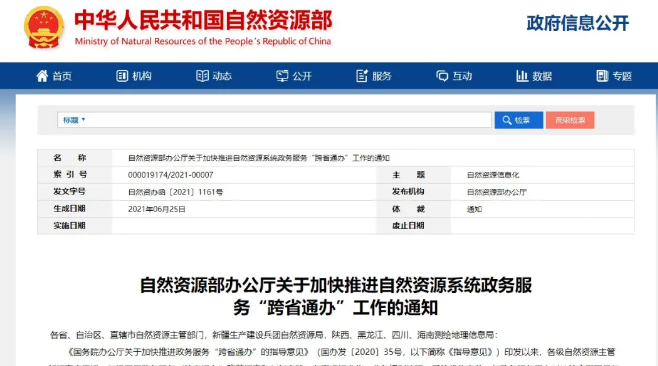Open the 数据 bar chart icon
This screenshot has width=658, height=366.
tap(522, 76)
